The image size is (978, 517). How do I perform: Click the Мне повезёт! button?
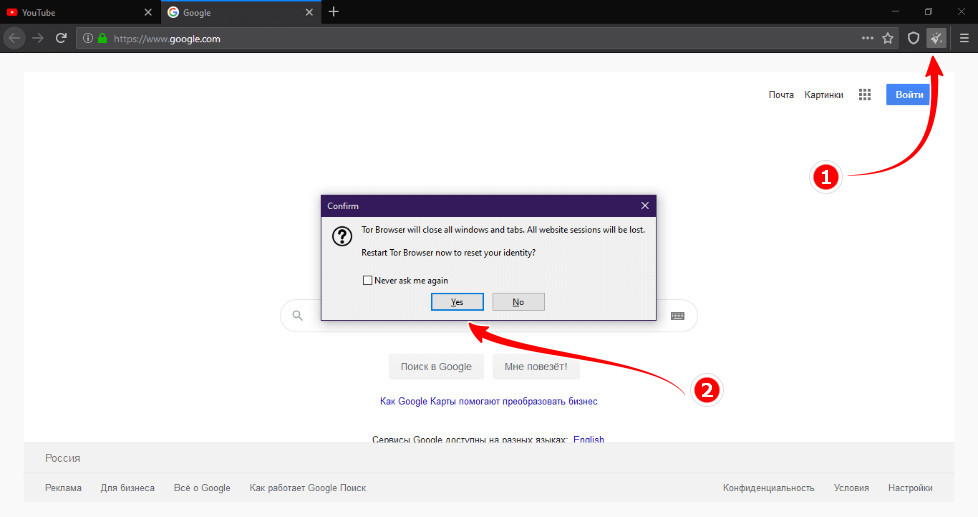pos(536,367)
